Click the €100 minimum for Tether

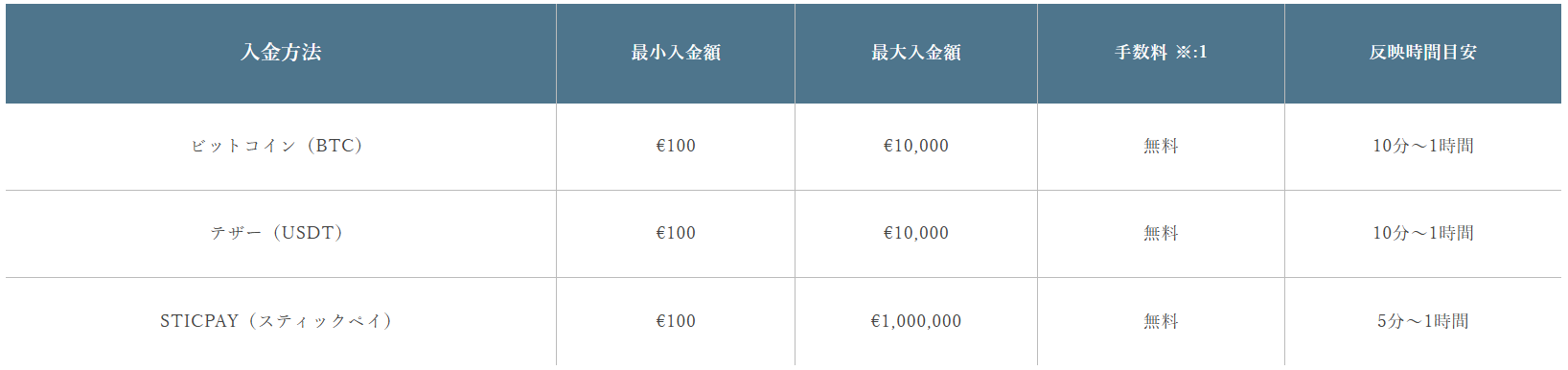click(676, 233)
